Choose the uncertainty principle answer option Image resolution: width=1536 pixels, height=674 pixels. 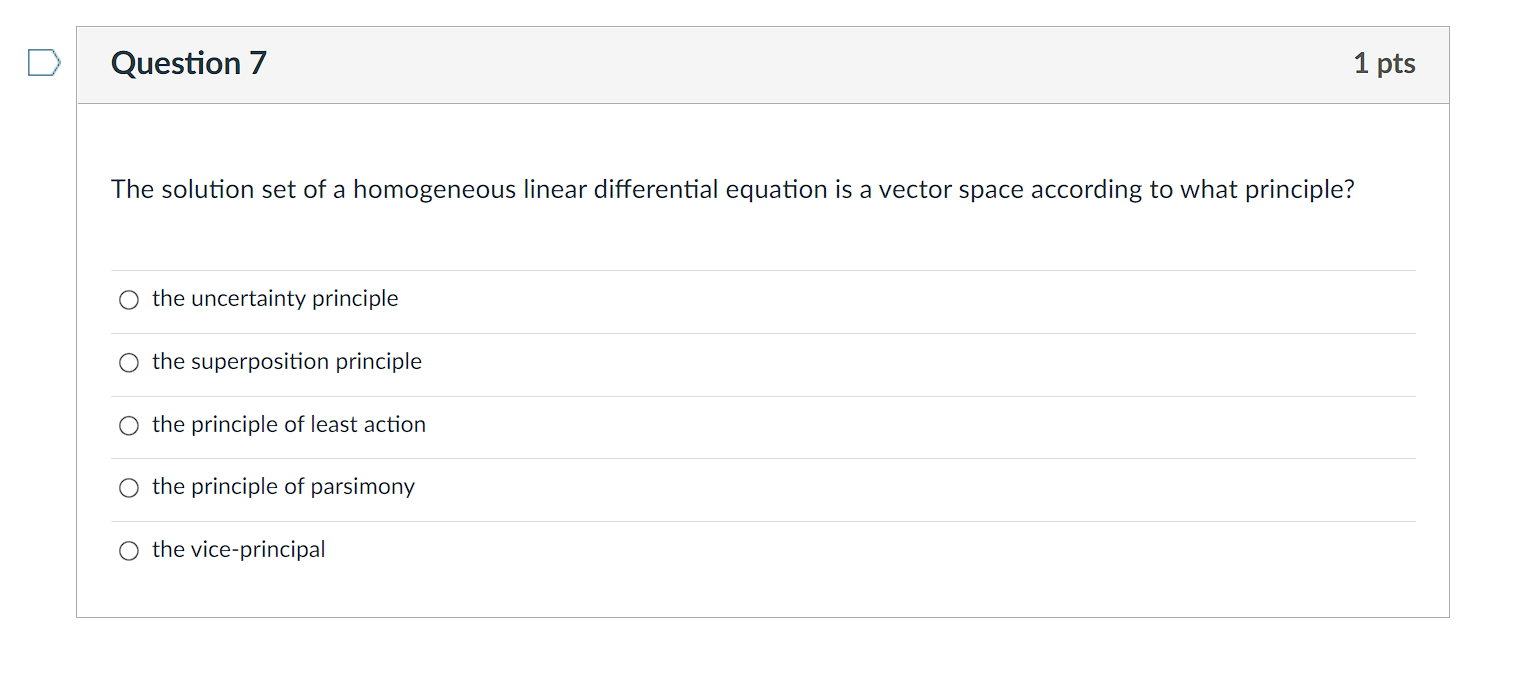[x=274, y=298]
